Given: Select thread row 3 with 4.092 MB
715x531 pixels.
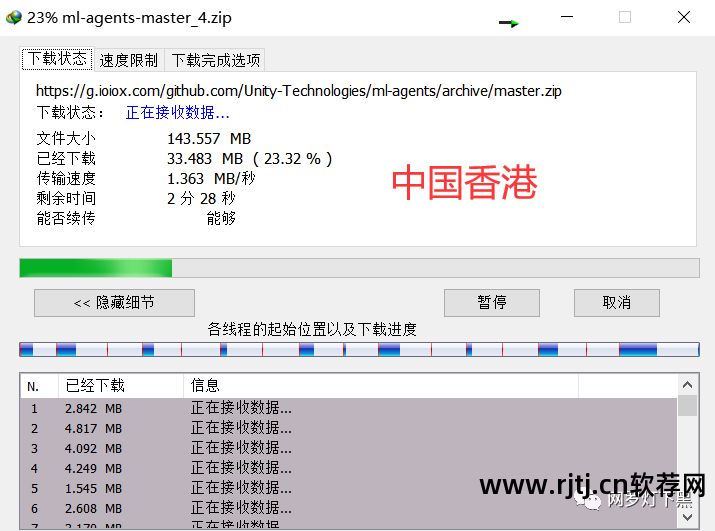Looking at the screenshot, I should [x=349, y=448].
